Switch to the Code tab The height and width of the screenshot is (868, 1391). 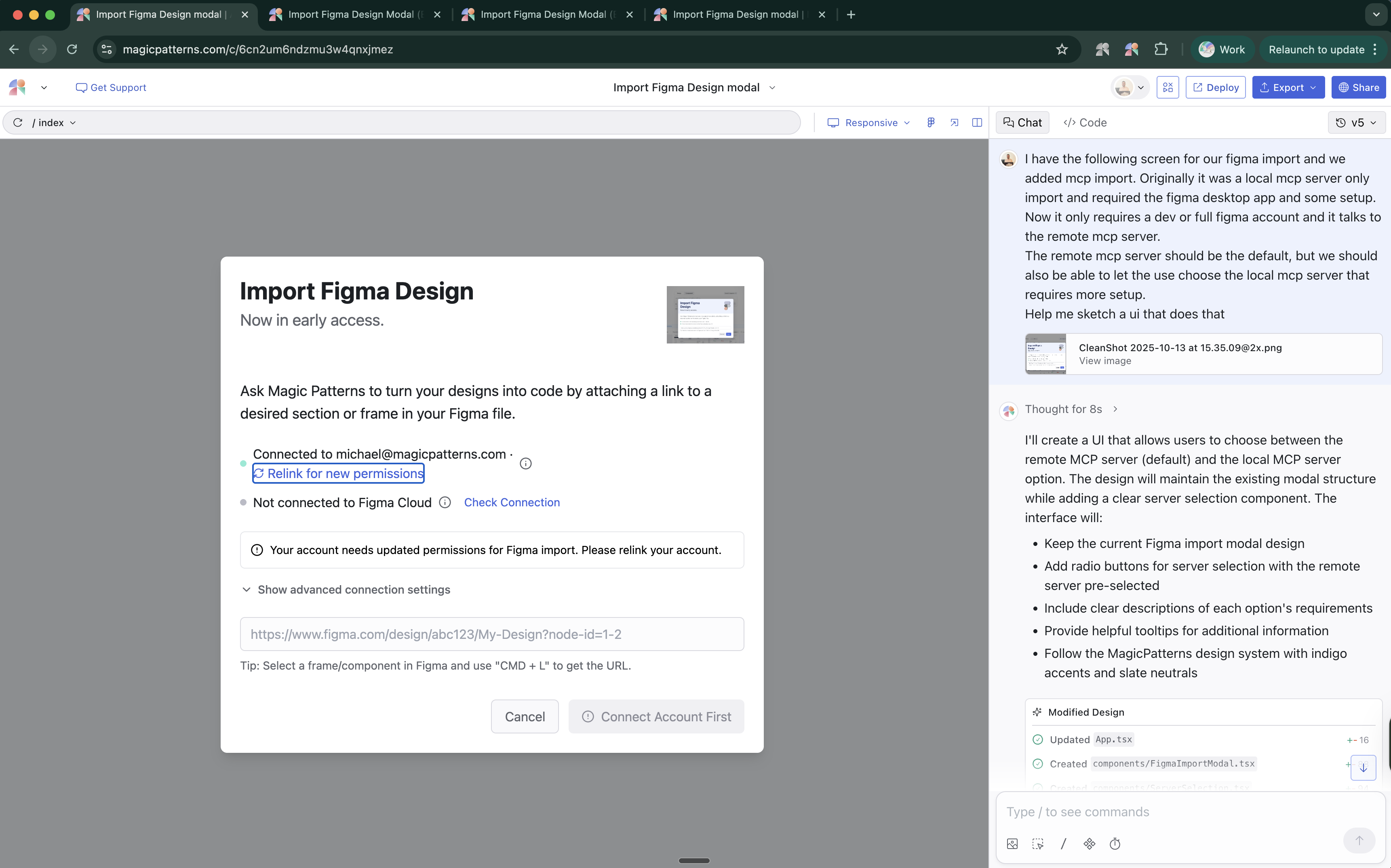[x=1085, y=122]
